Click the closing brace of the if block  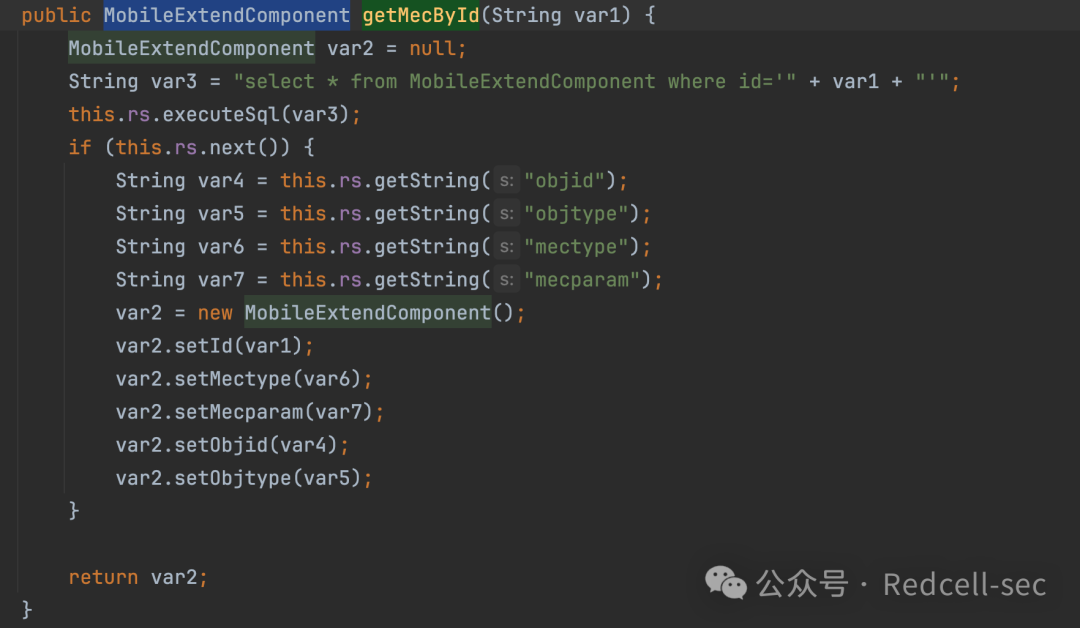click(x=74, y=510)
